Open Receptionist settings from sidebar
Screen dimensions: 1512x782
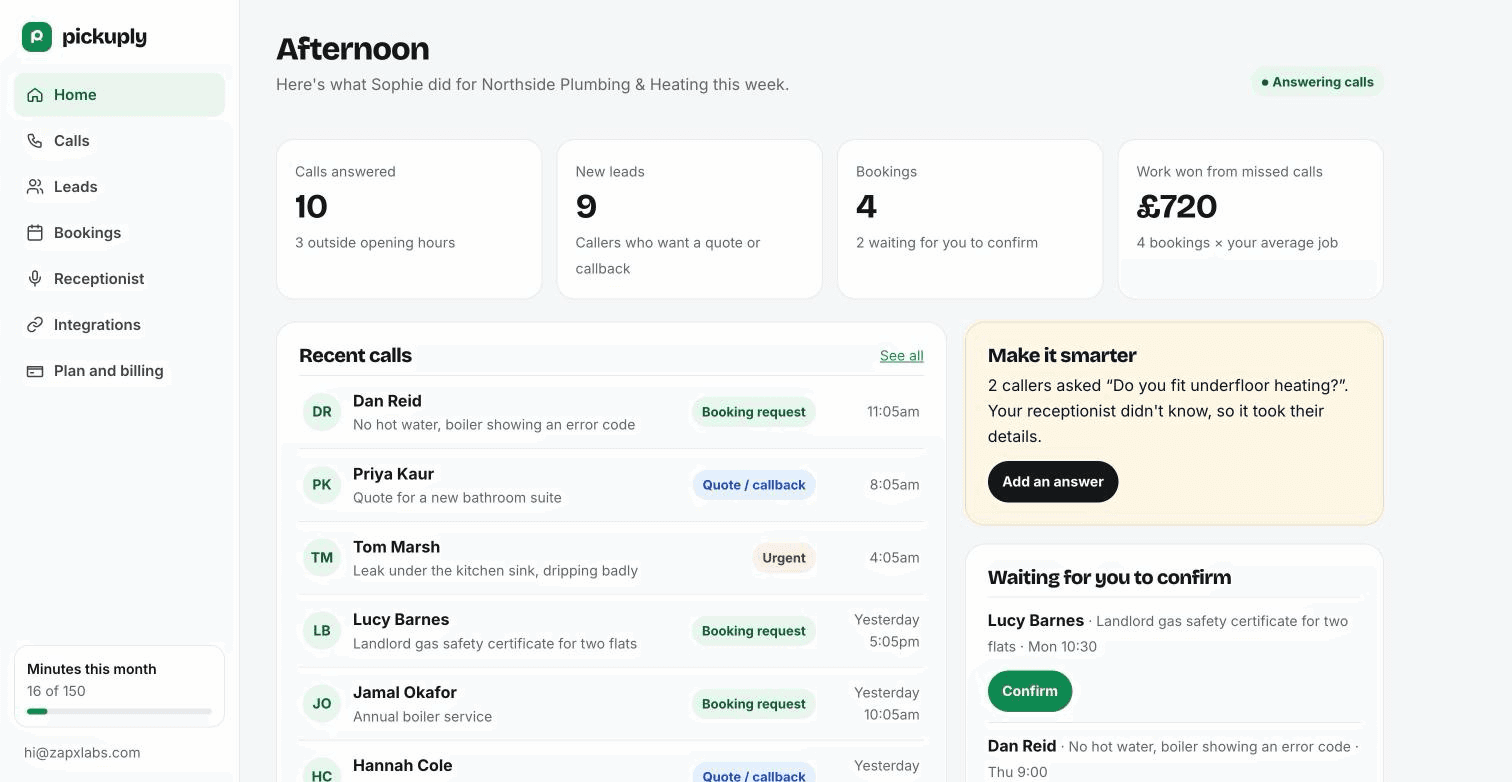pyautogui.click(x=119, y=279)
